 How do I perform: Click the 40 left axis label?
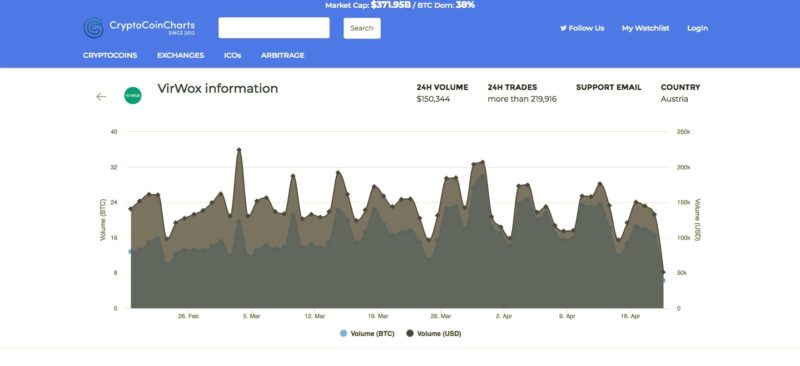(x=114, y=132)
